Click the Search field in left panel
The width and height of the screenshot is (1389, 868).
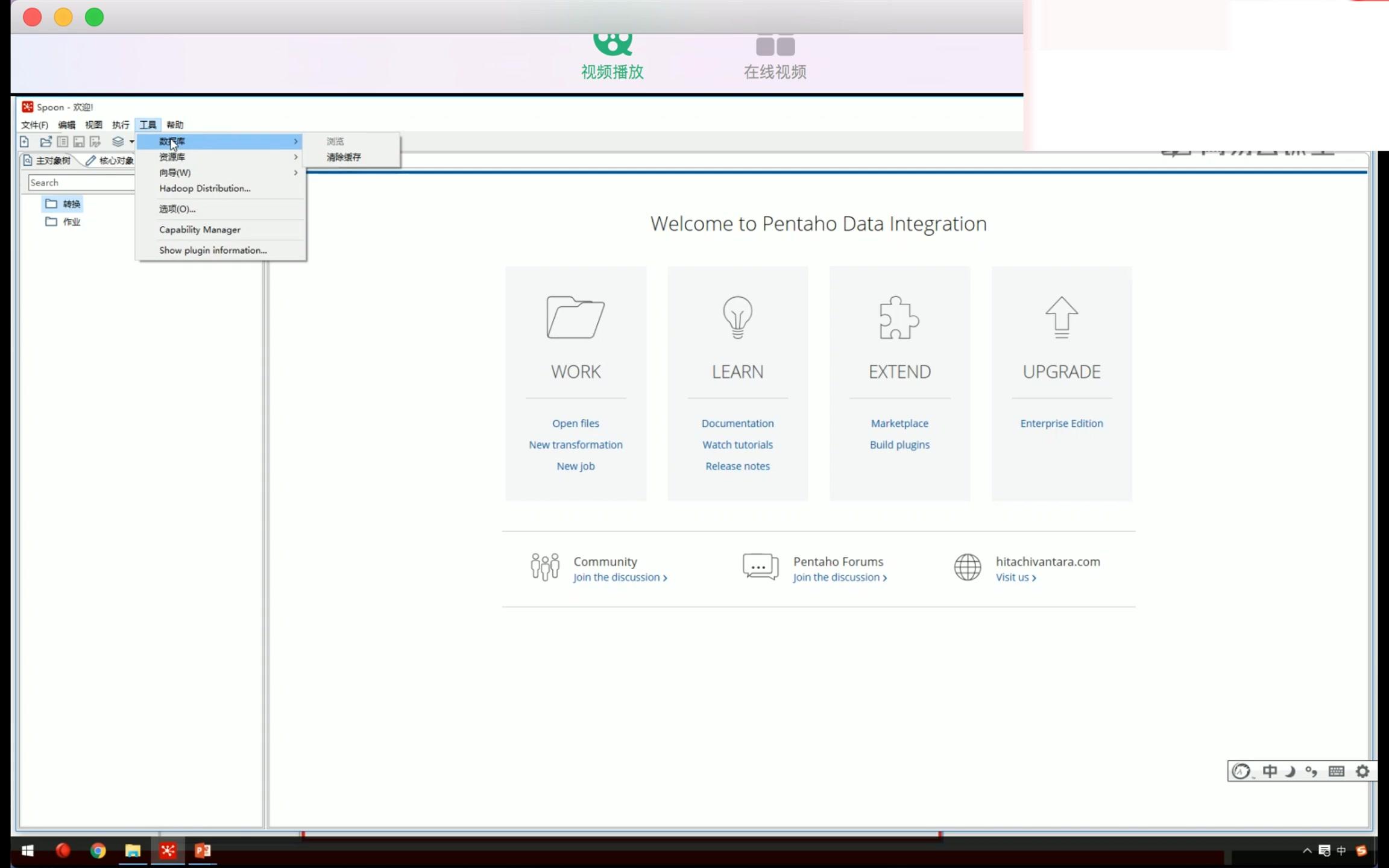click(x=81, y=183)
